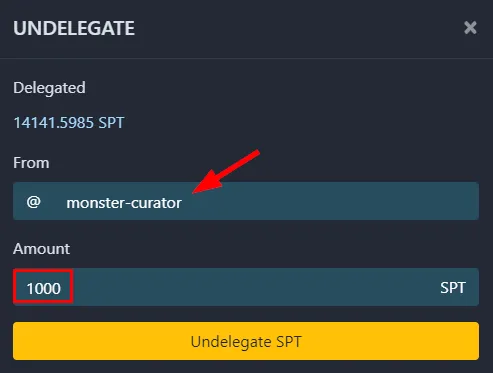Focus the monster-curator account input

click(x=246, y=201)
